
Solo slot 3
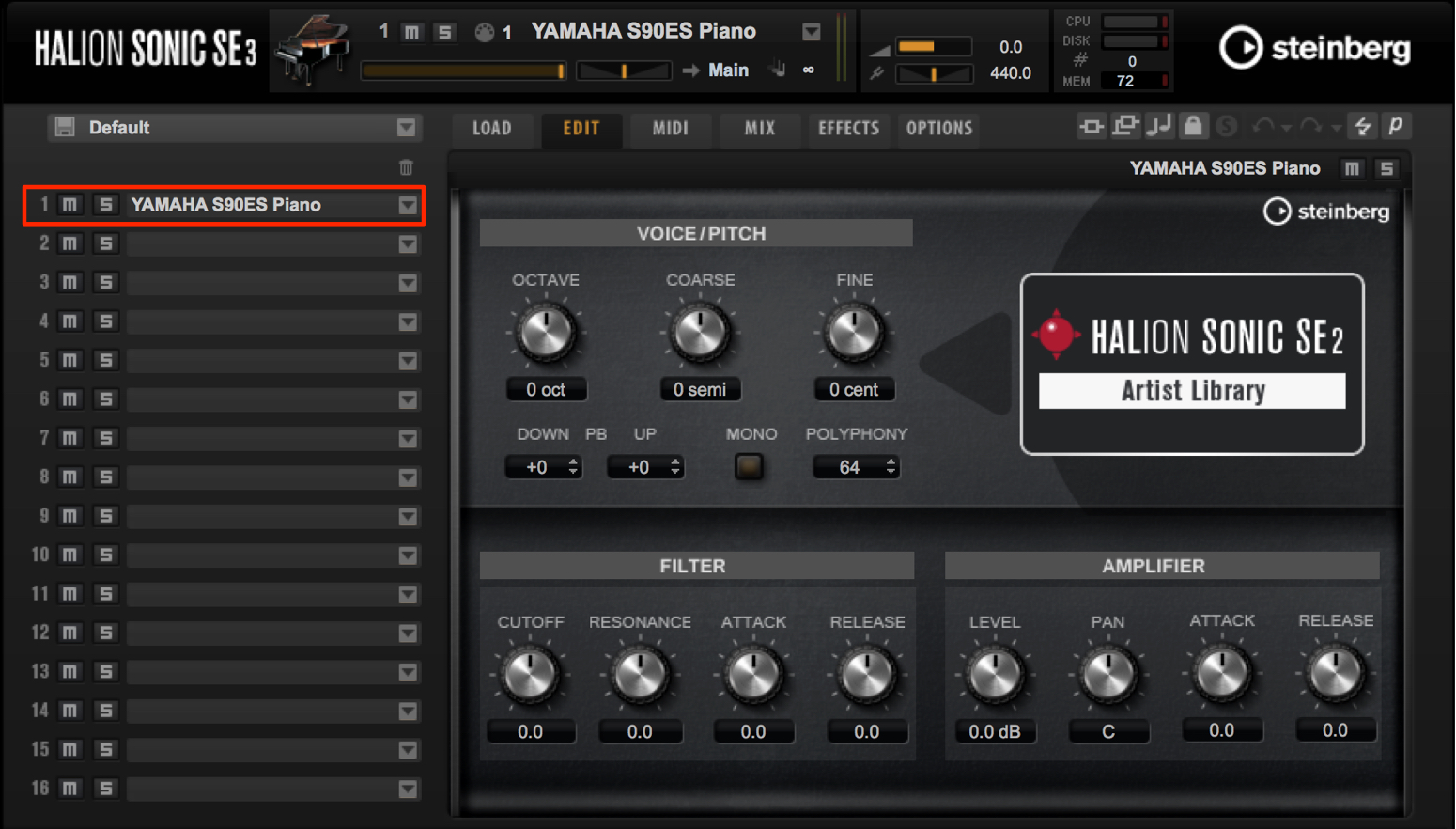click(105, 282)
